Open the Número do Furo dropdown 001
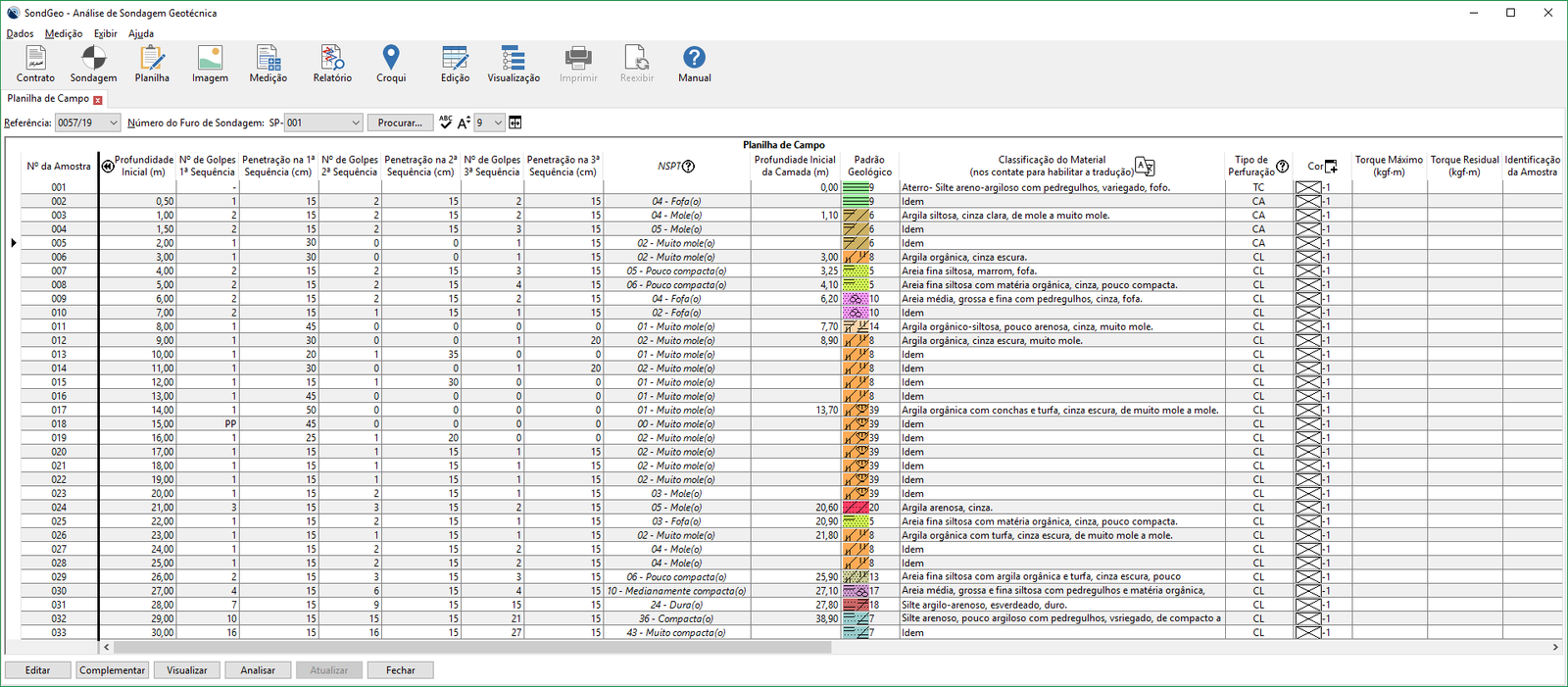Viewport: 1568px width, 687px height. [323, 123]
